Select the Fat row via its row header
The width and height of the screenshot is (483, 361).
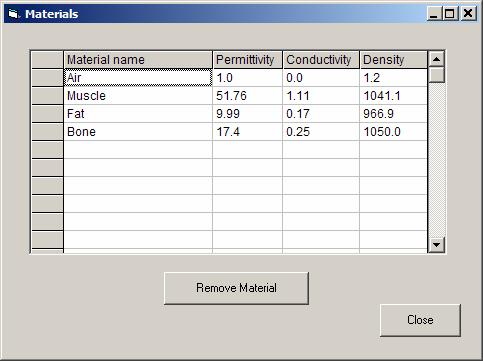point(47,114)
